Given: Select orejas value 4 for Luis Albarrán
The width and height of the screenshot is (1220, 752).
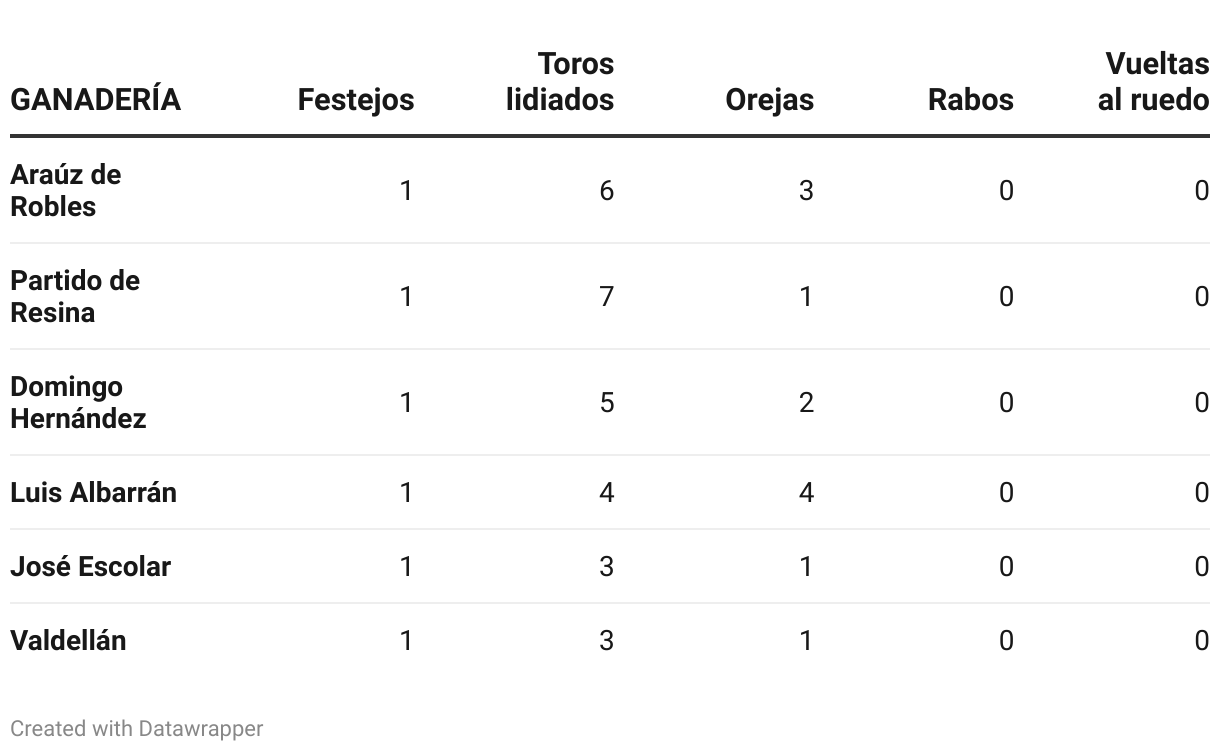Looking at the screenshot, I should (x=806, y=493).
